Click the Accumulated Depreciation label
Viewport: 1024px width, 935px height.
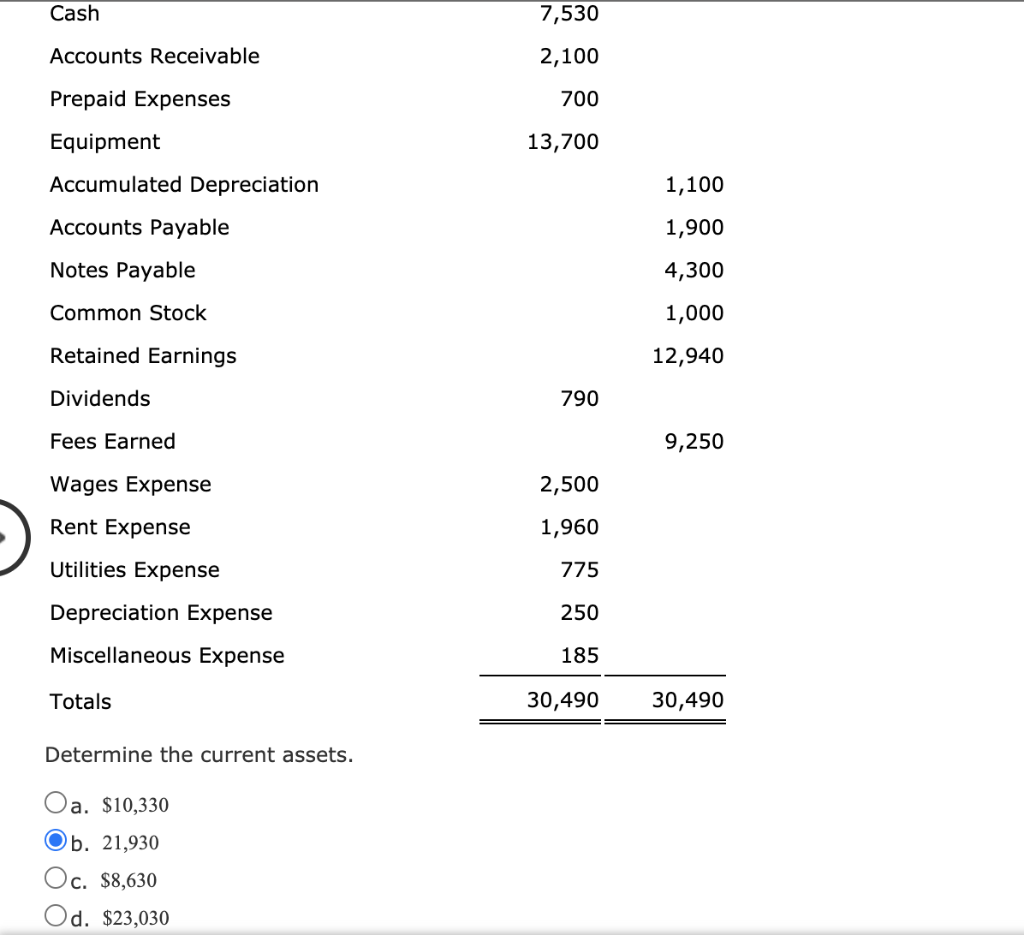click(184, 185)
